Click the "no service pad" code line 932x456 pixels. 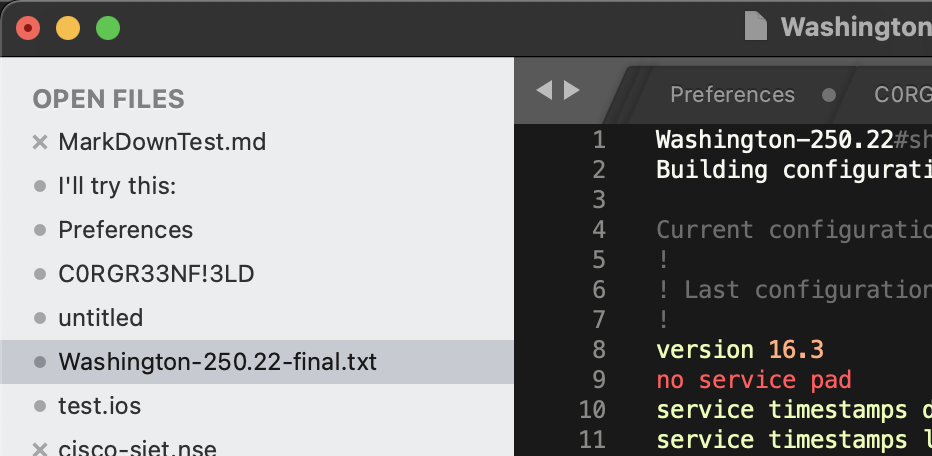(x=754, y=380)
